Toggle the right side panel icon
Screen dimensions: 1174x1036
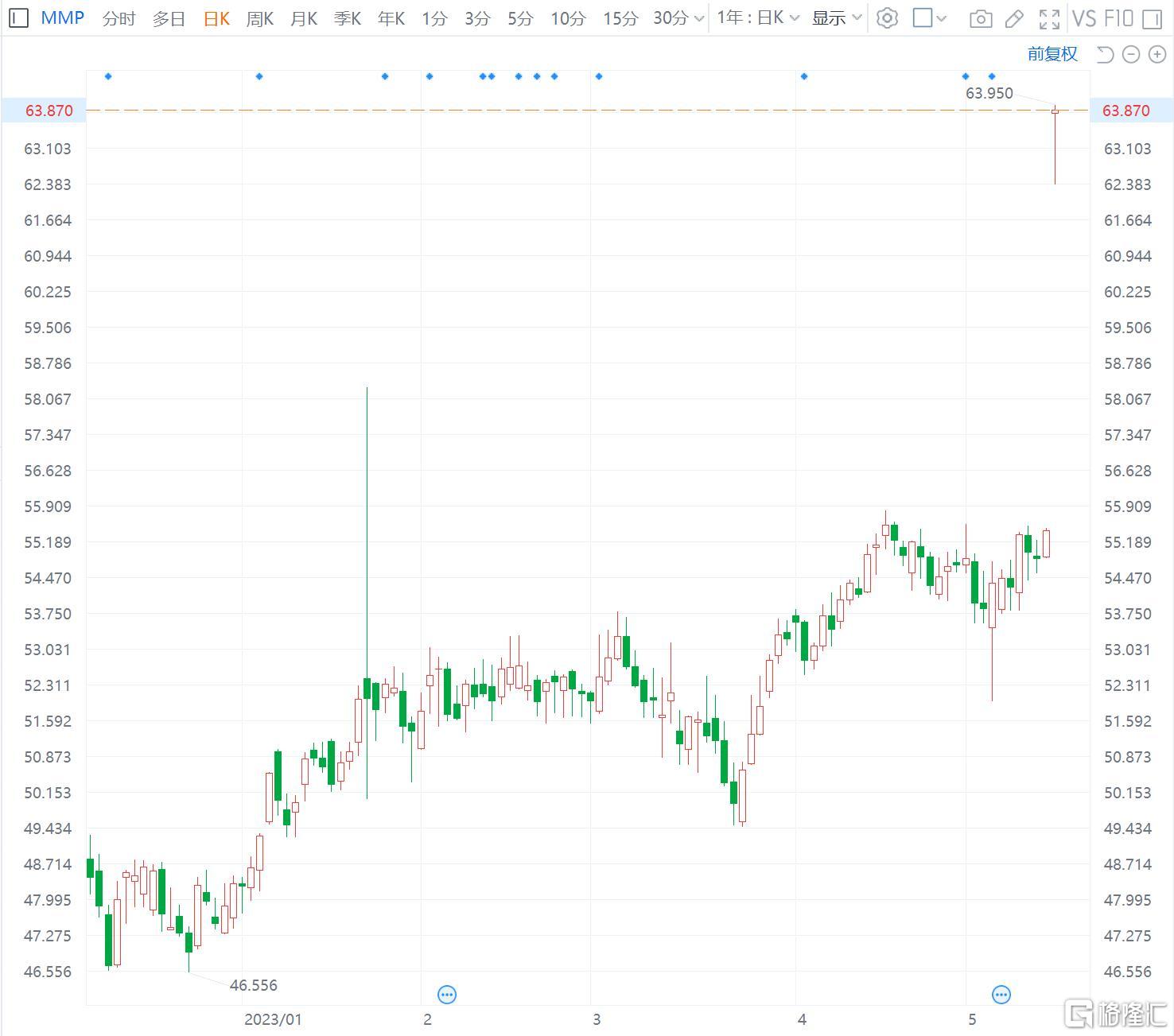coord(1151,18)
